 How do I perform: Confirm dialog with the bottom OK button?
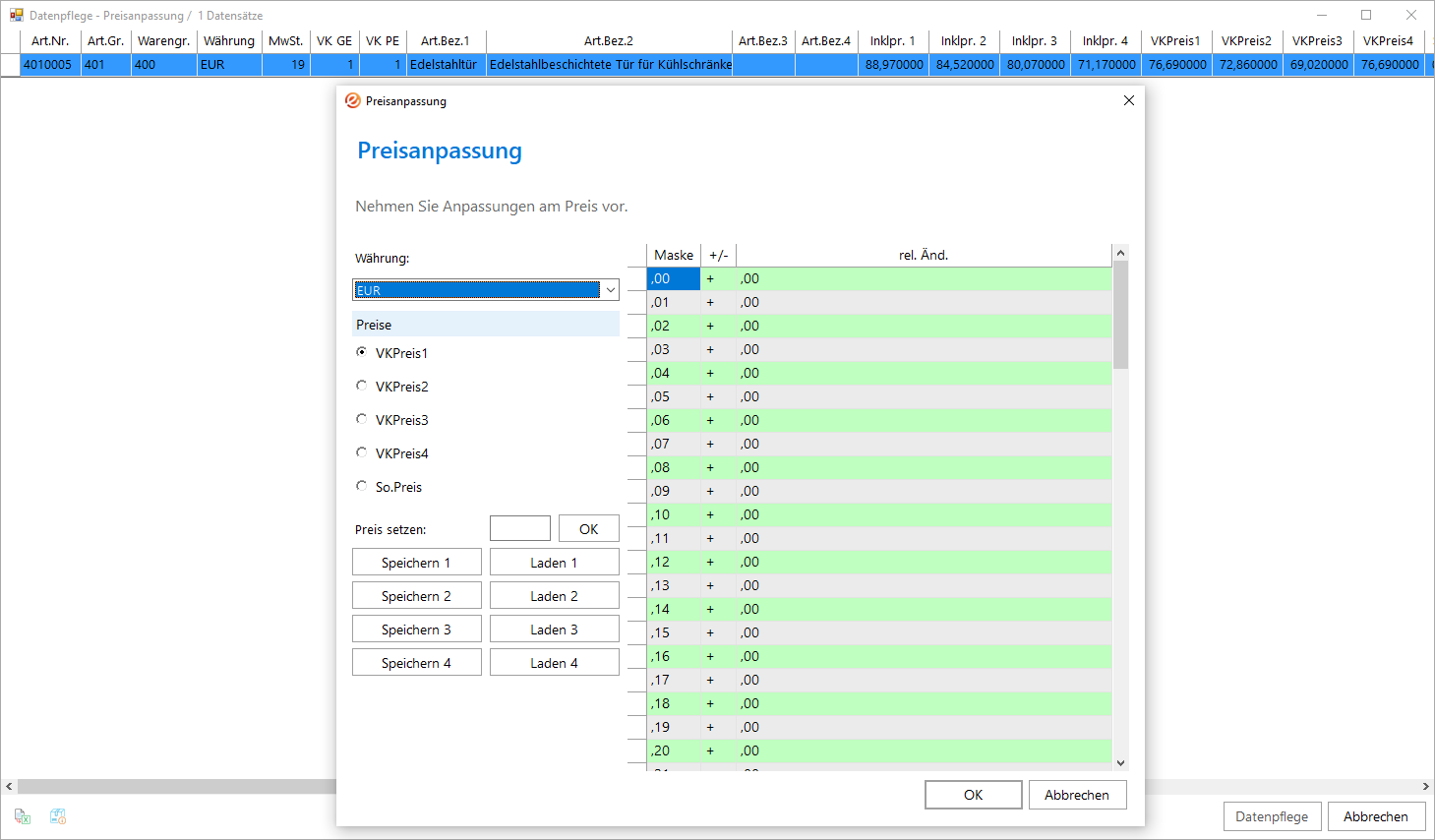(x=973, y=795)
